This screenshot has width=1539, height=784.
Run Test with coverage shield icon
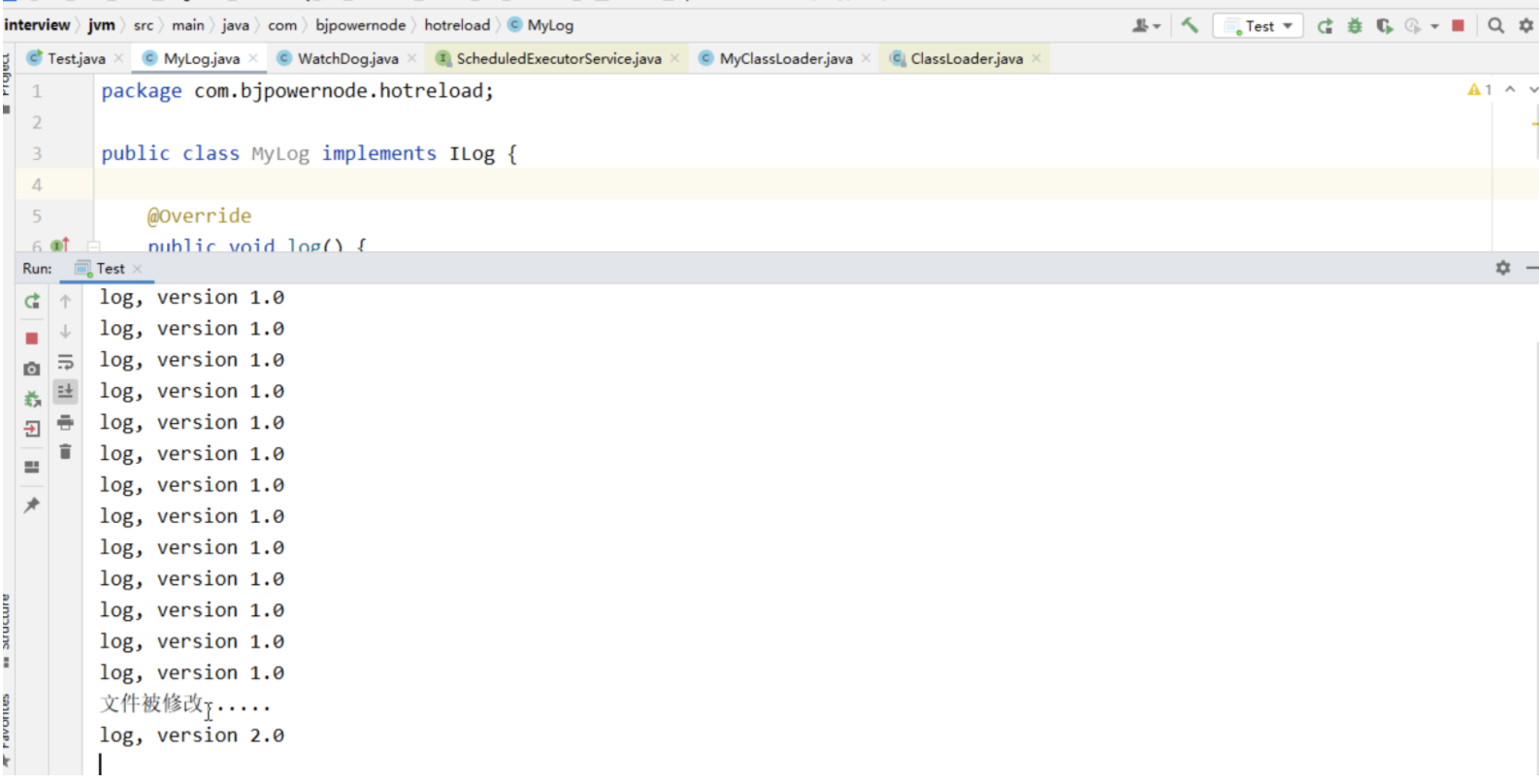[1385, 26]
